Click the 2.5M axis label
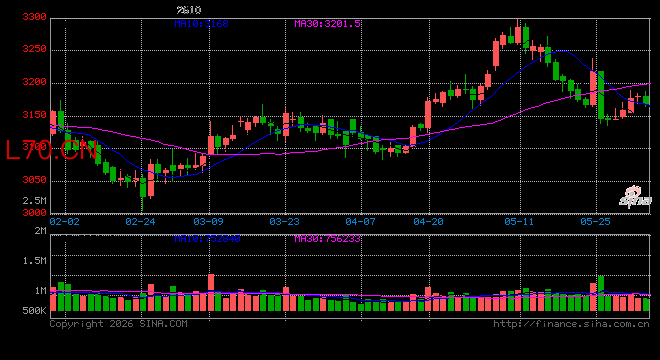 click(x=35, y=200)
